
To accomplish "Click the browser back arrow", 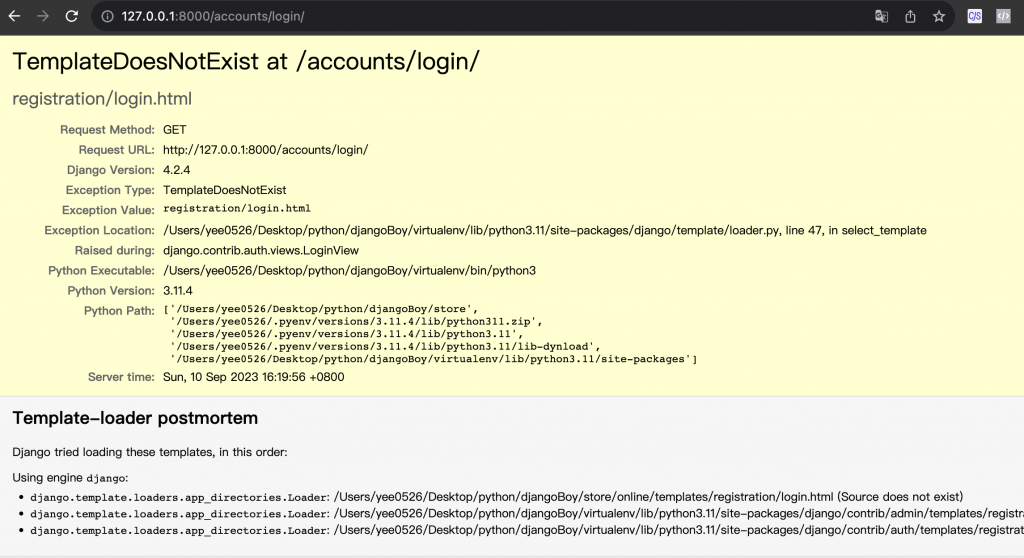I will click(x=14, y=16).
